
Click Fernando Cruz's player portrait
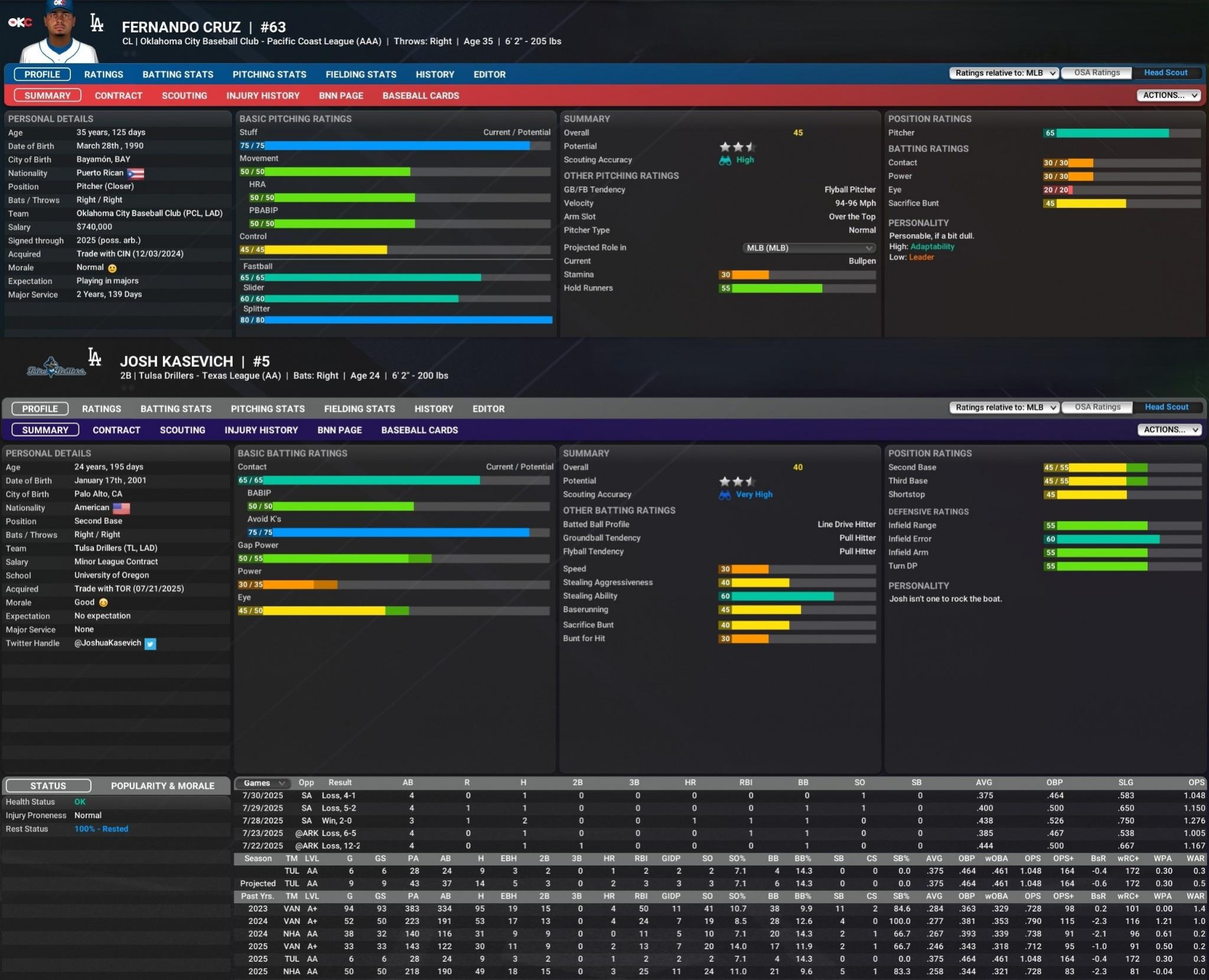pyautogui.click(x=60, y=34)
